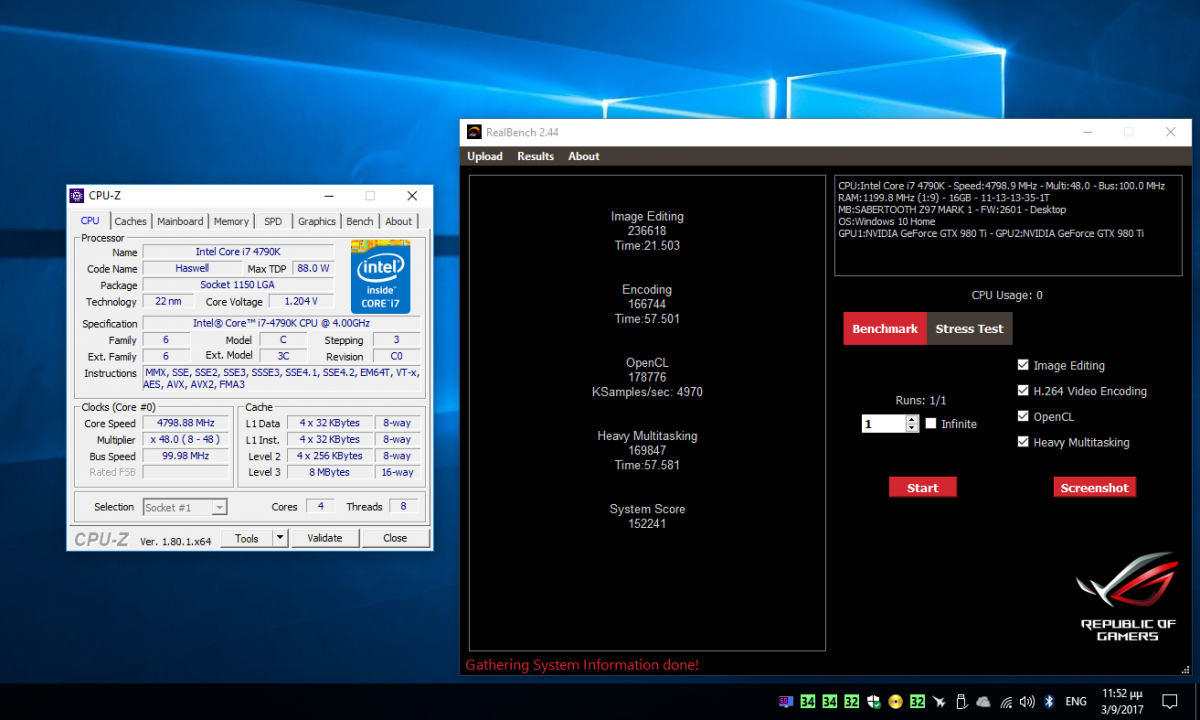Open the volume speaker tray icon
1200x720 pixels.
click(x=1028, y=701)
